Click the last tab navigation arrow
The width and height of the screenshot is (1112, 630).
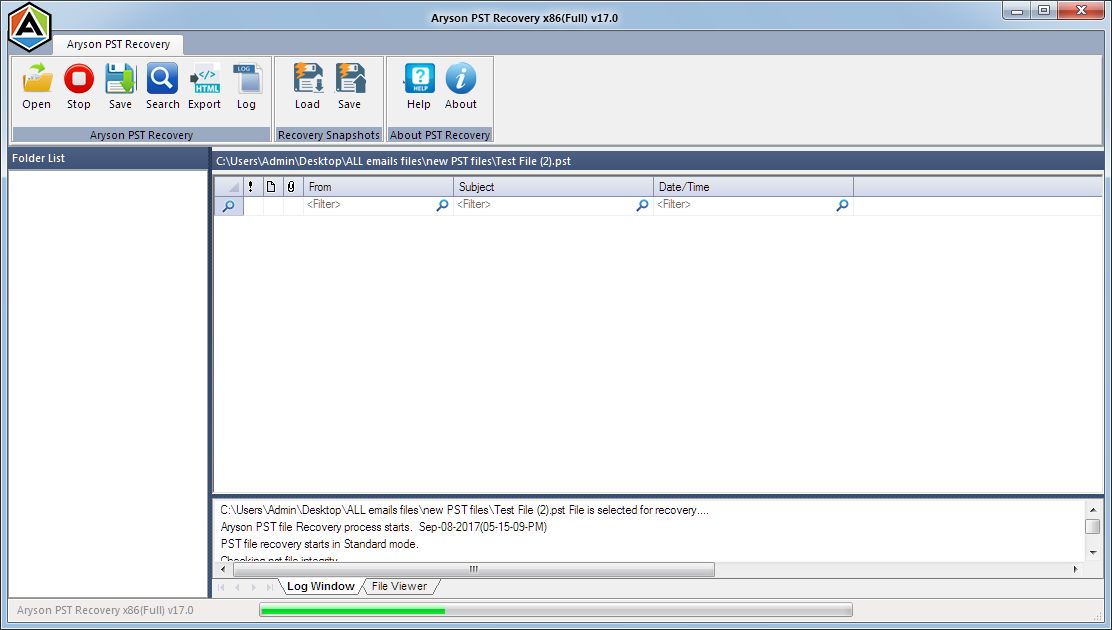coord(269,587)
